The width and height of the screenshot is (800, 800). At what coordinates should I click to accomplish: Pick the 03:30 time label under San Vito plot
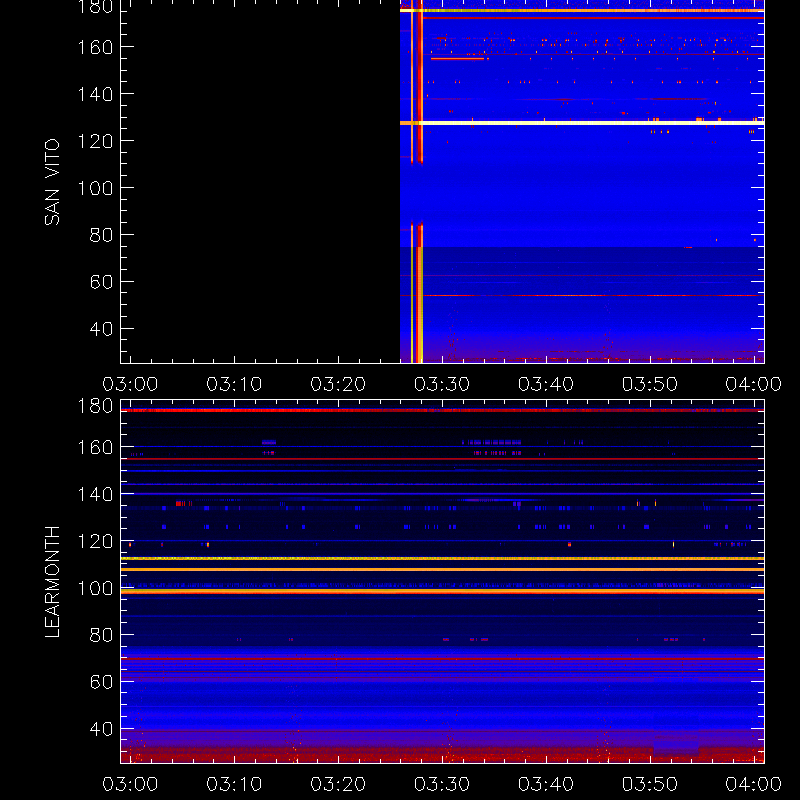[x=442, y=384]
